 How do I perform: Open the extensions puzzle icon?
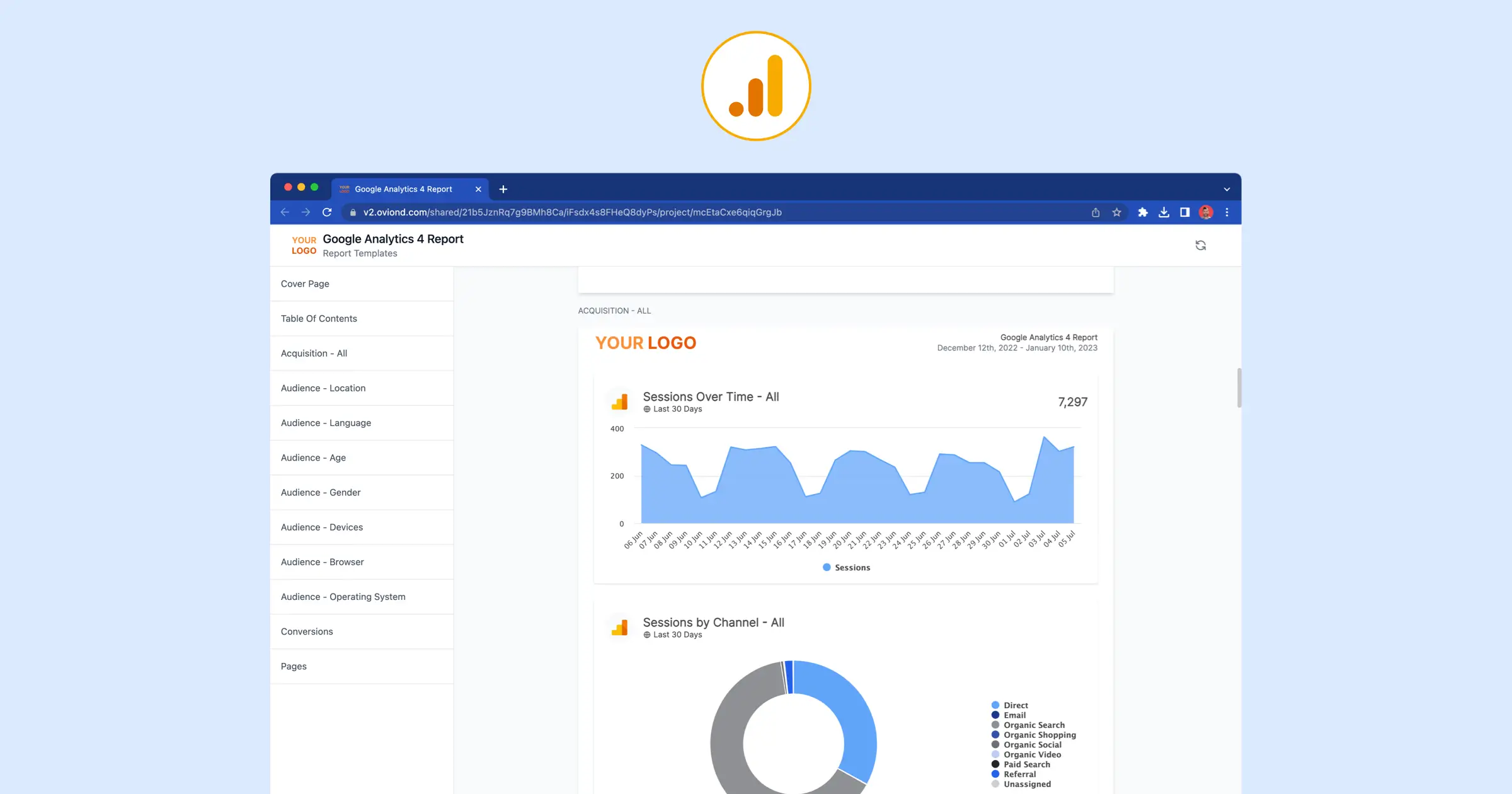[x=1143, y=212]
